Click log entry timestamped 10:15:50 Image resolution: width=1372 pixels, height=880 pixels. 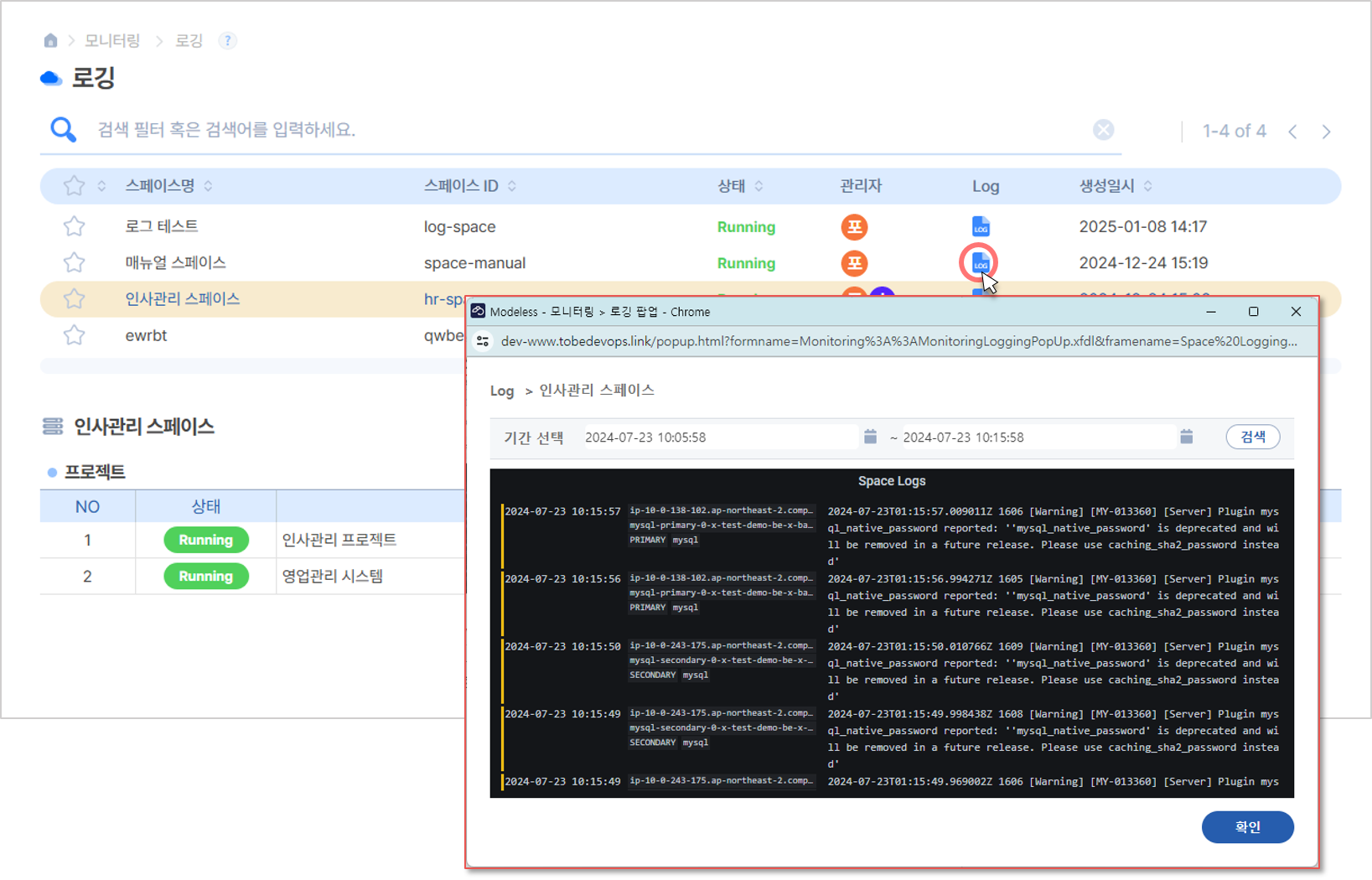pos(891,671)
